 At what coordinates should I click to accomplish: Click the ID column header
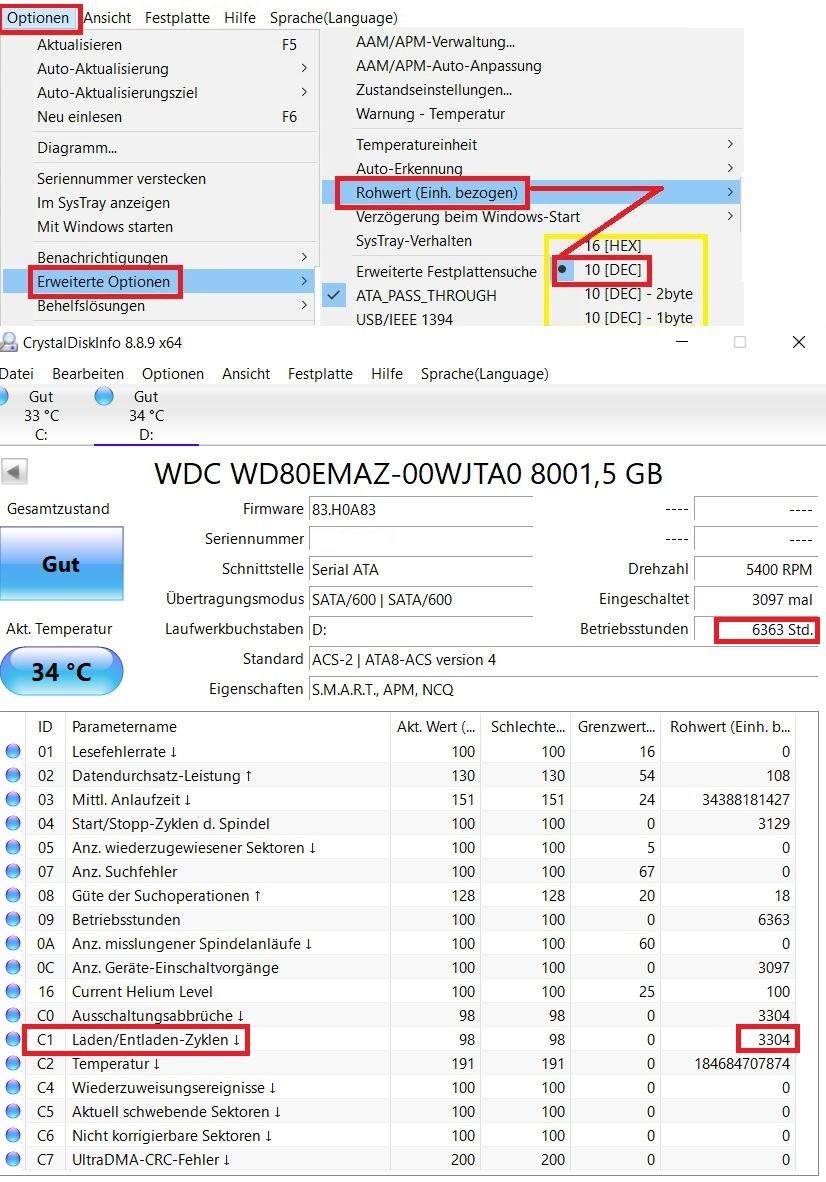pyautogui.click(x=45, y=727)
